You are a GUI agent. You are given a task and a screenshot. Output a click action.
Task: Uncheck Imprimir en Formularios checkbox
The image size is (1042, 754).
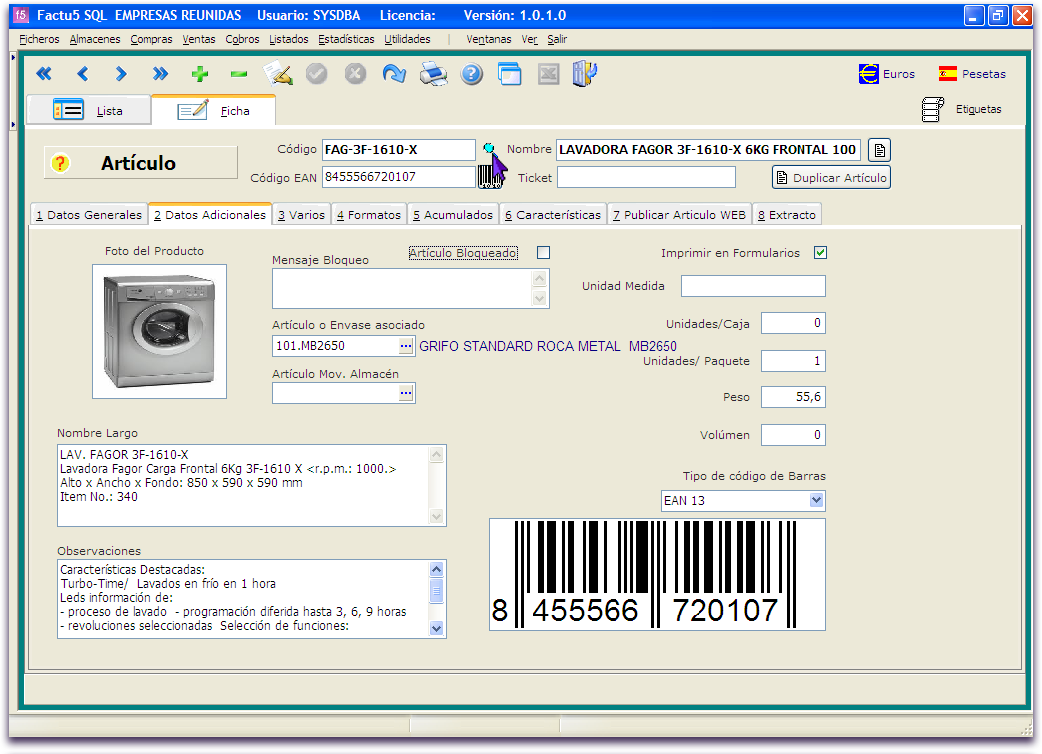coord(820,252)
